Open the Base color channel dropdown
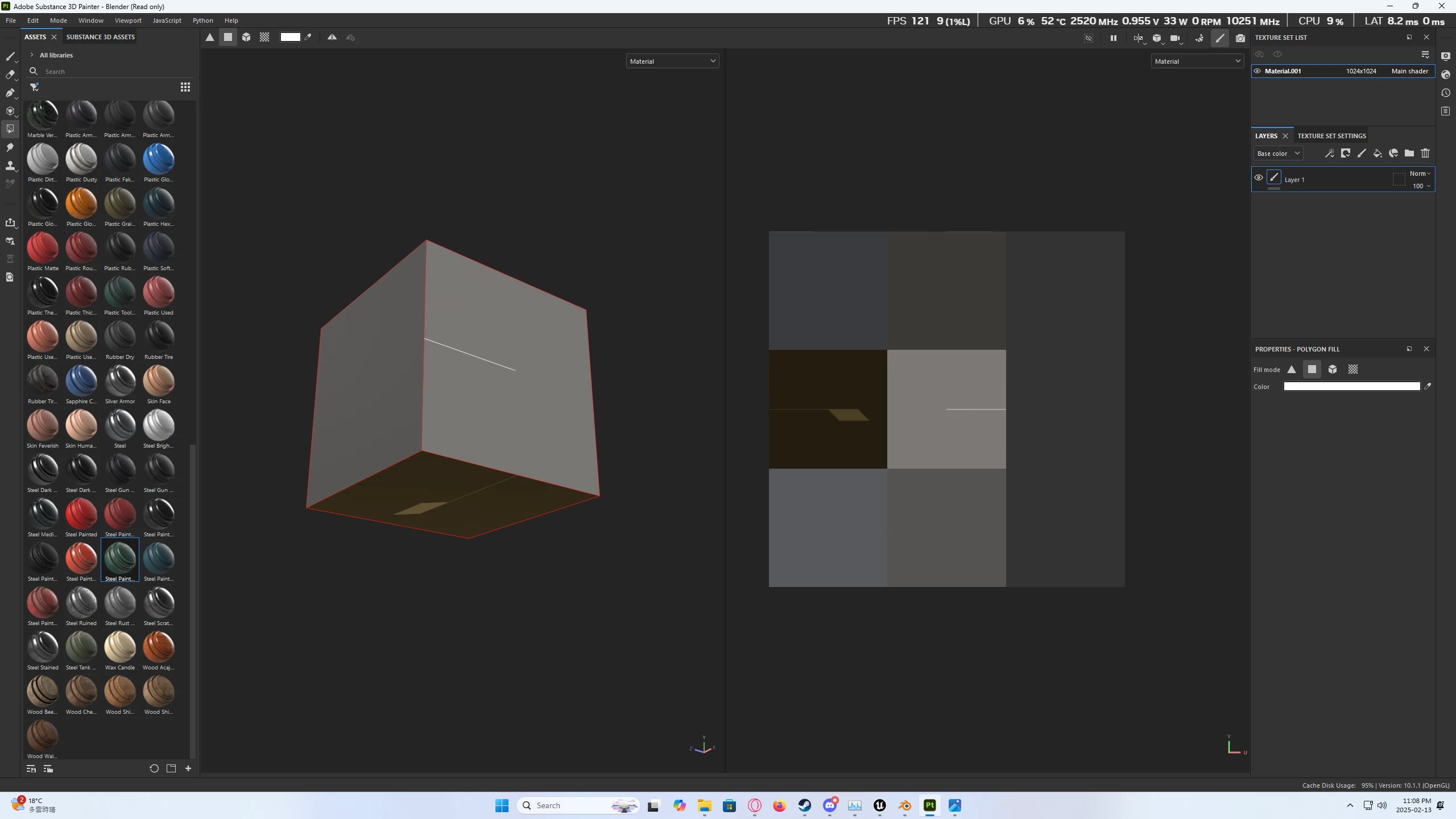 [1278, 154]
